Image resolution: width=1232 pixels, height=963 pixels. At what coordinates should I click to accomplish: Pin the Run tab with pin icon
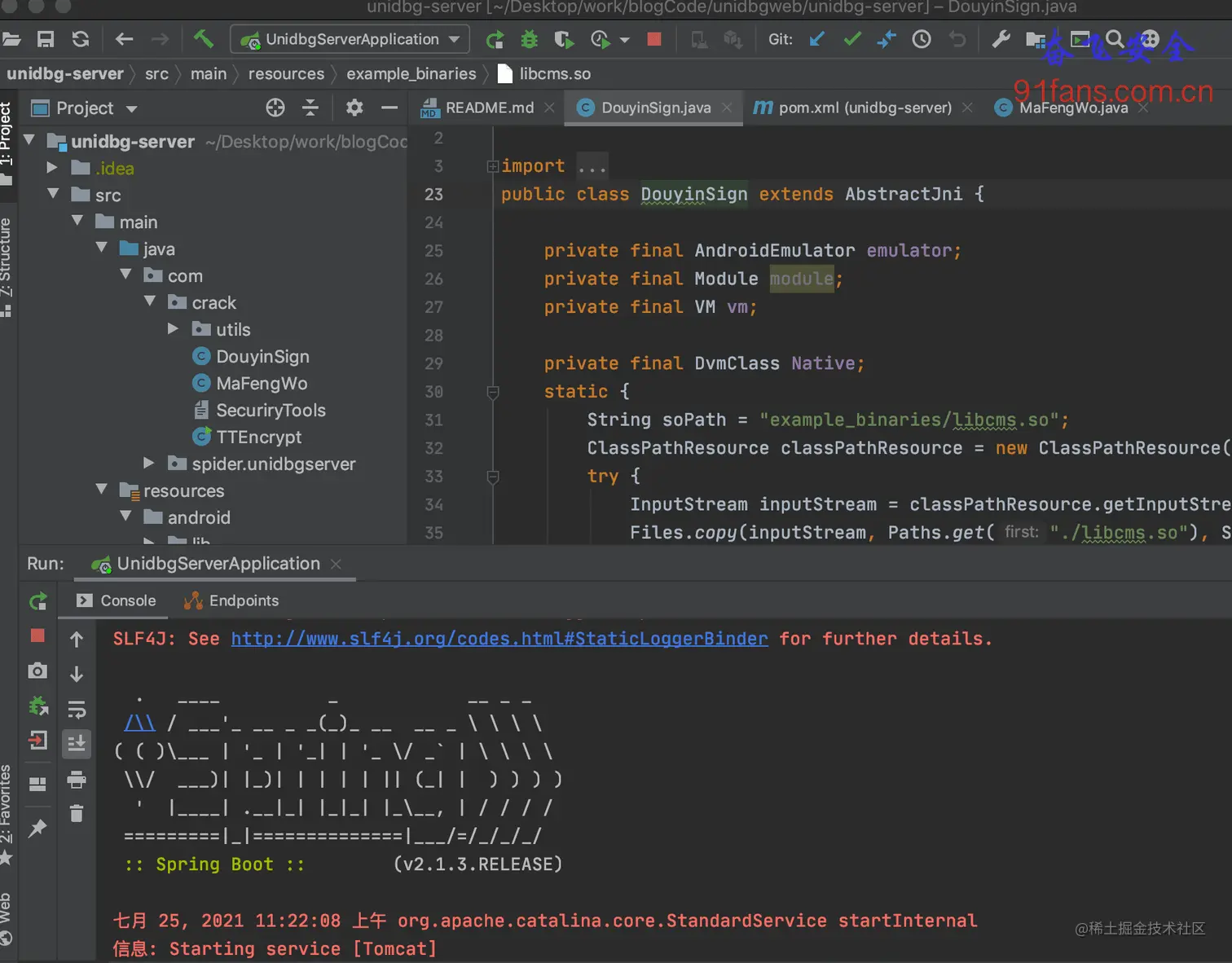point(37,829)
